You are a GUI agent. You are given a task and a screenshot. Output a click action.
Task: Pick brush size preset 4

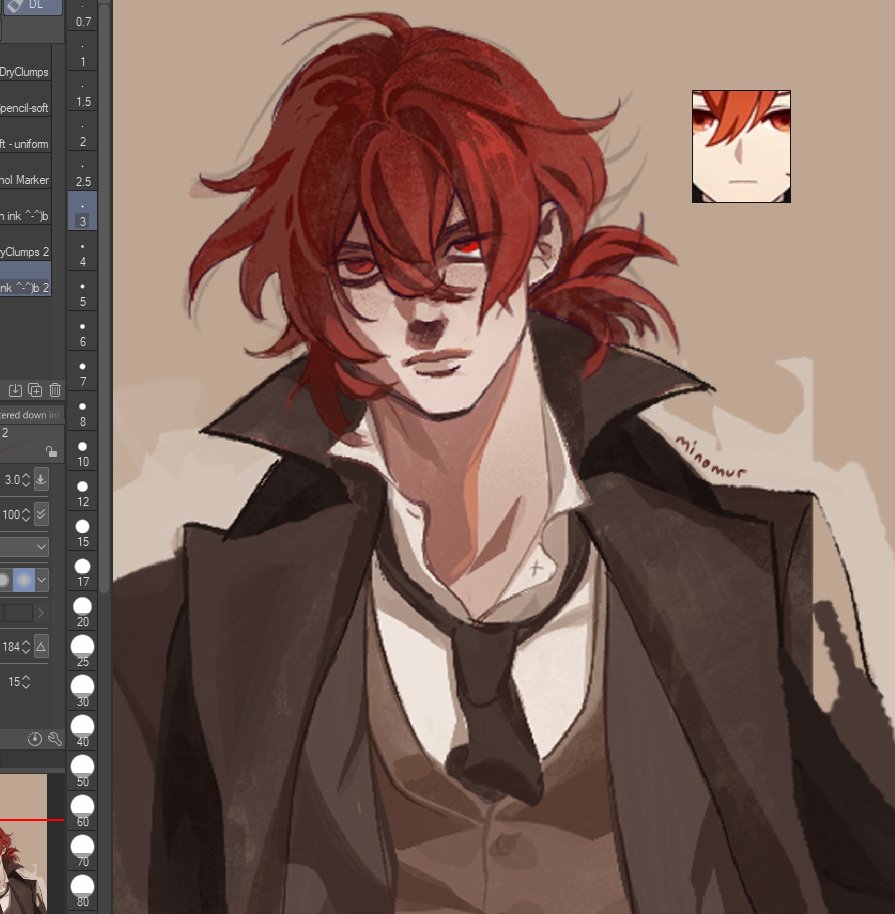[x=83, y=252]
